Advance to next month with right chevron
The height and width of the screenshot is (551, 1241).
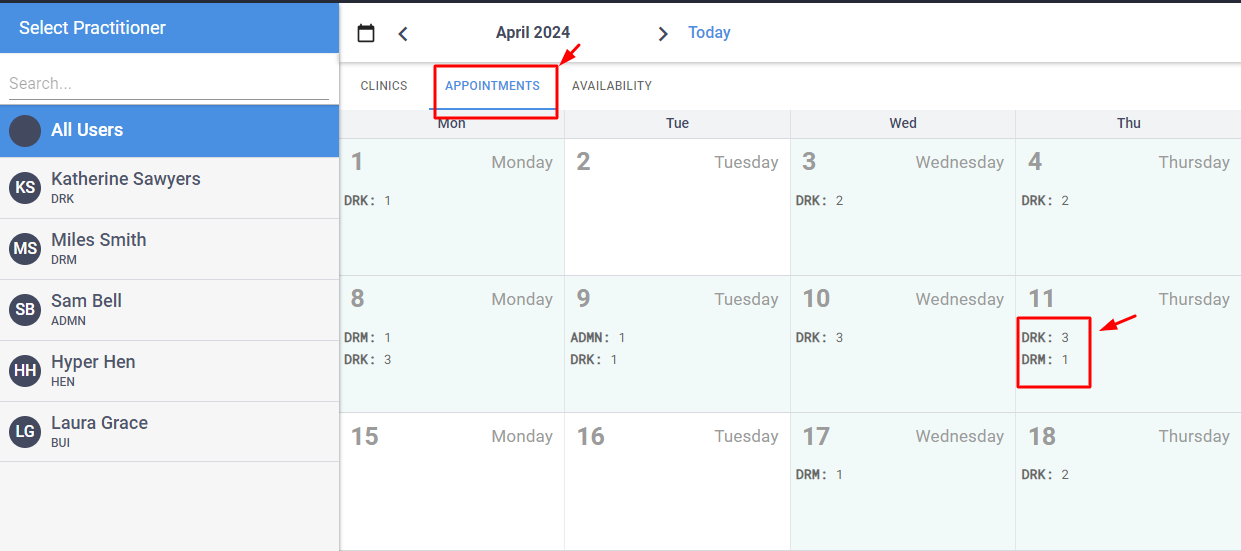pyautogui.click(x=662, y=33)
